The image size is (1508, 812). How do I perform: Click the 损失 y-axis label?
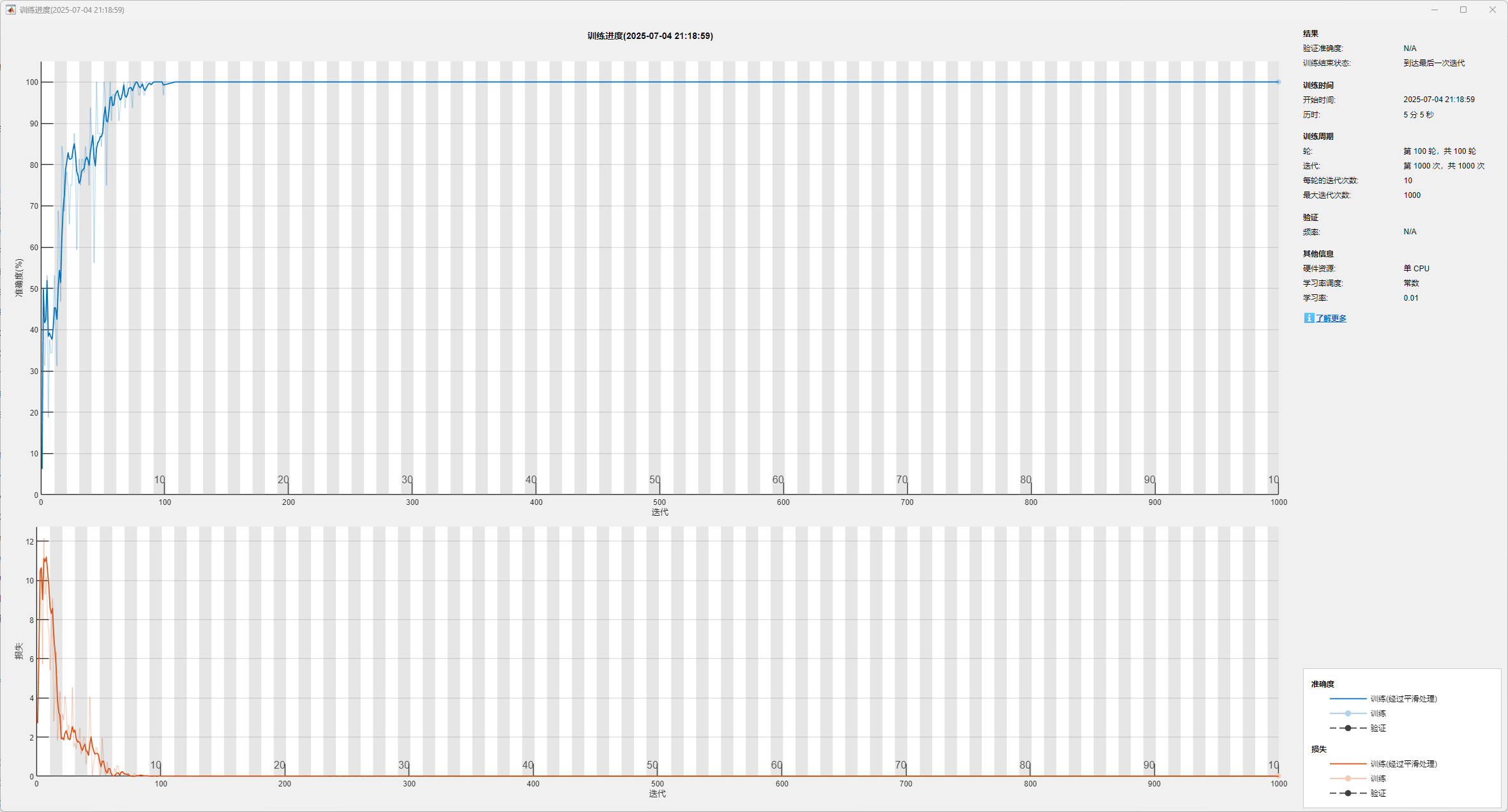coord(19,651)
